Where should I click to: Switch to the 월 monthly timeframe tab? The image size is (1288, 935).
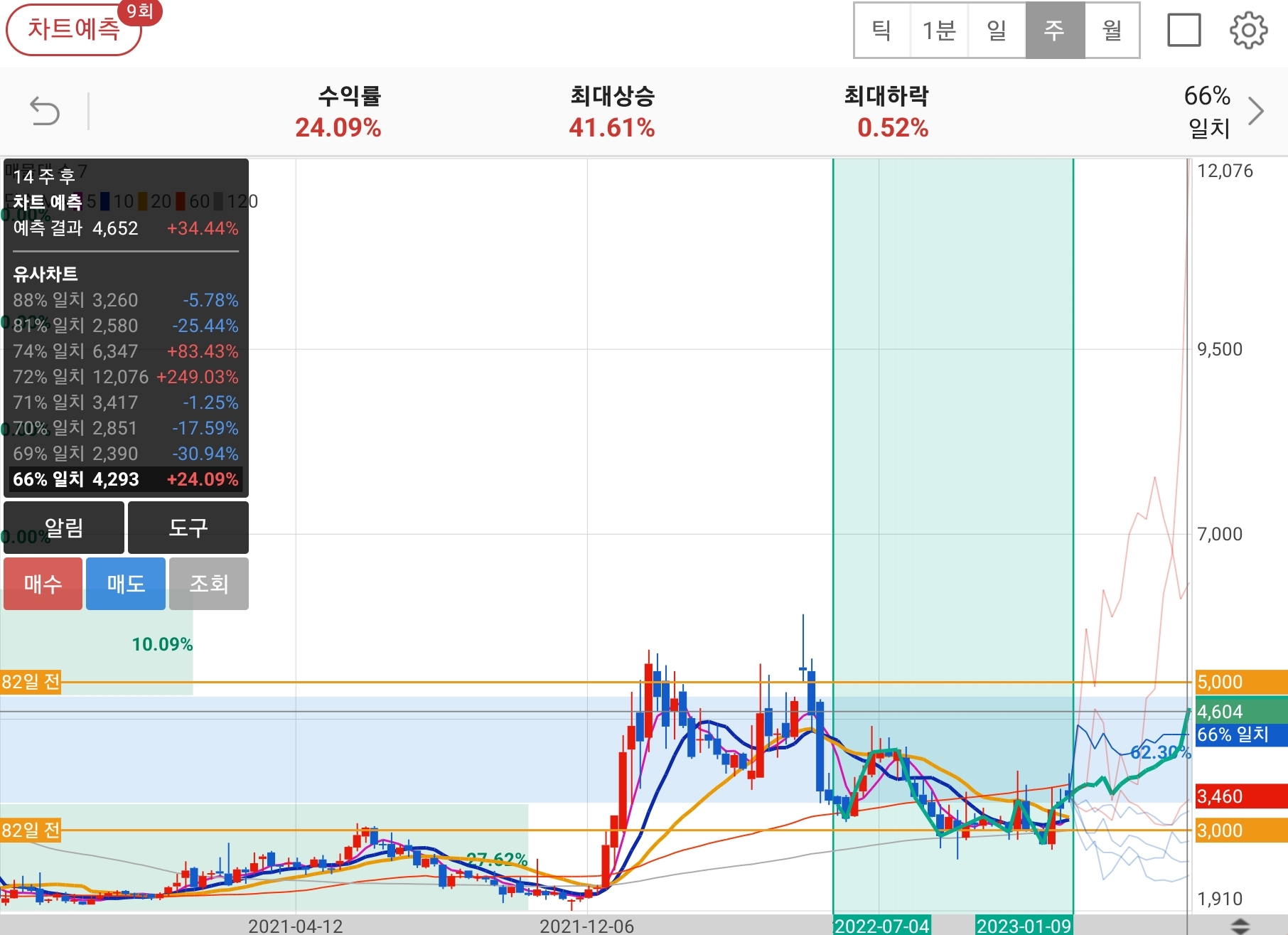tap(1112, 31)
